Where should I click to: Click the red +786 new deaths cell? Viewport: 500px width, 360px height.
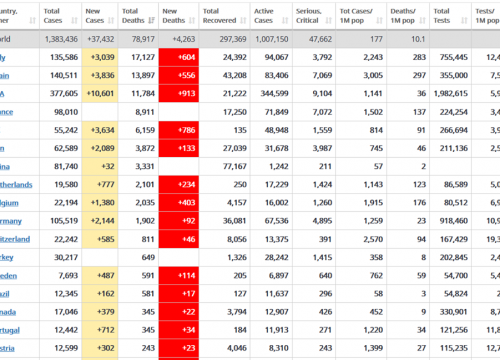[179, 130]
